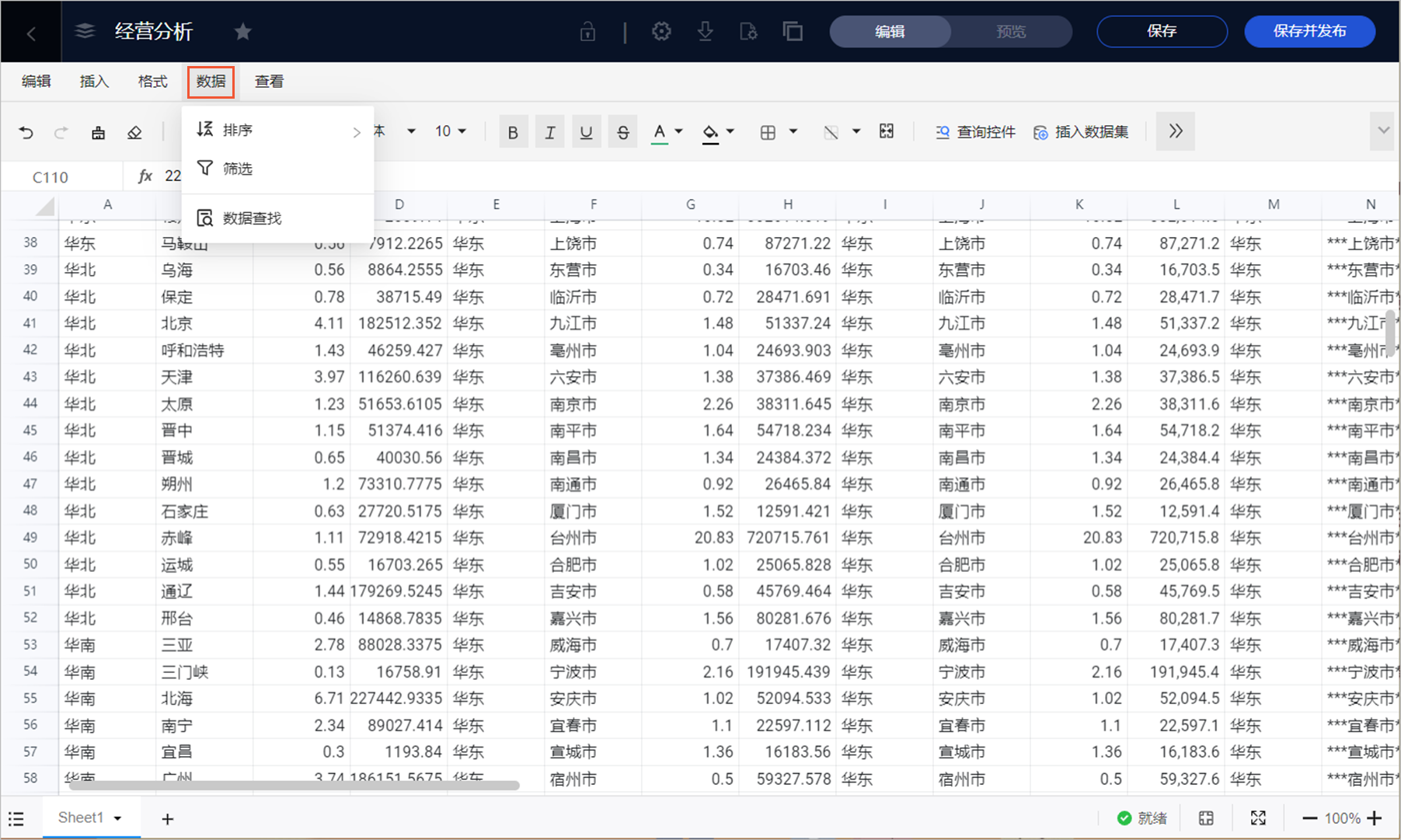This screenshot has height=840, width=1401.
Task: Click the 就绪 status indicator
Action: click(1141, 818)
